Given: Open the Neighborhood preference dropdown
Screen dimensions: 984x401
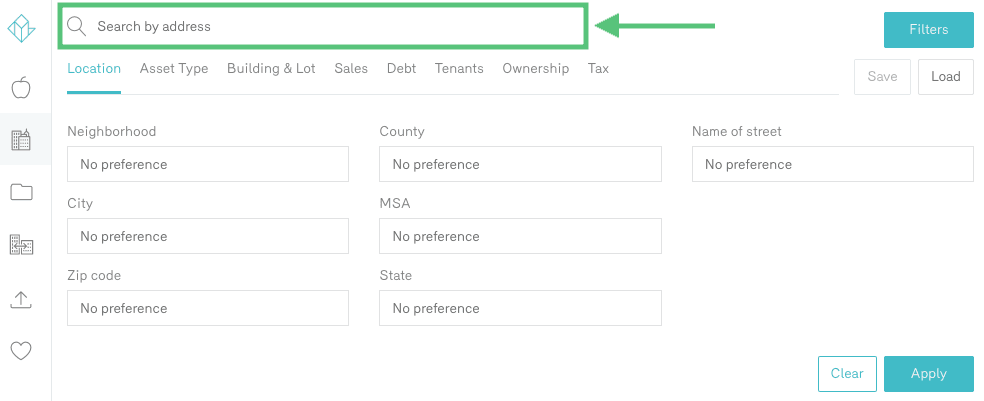Looking at the screenshot, I should (x=208, y=164).
